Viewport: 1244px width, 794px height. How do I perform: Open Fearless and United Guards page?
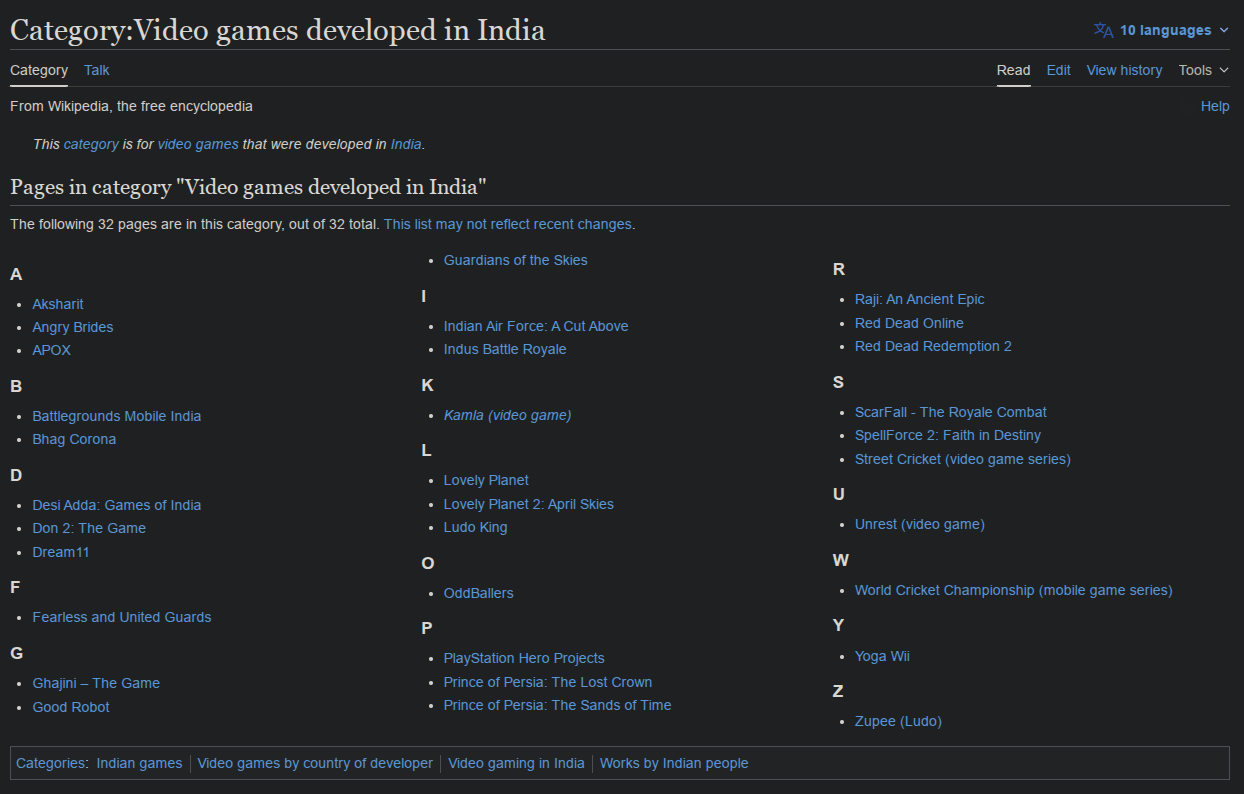122,617
